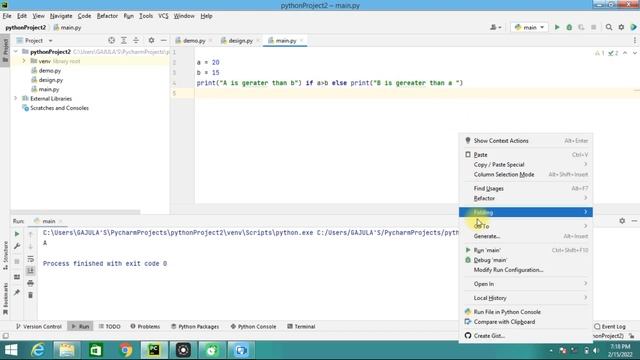
Task: Open the Refactor menu in menu bar
Action: click(x=107, y=16)
